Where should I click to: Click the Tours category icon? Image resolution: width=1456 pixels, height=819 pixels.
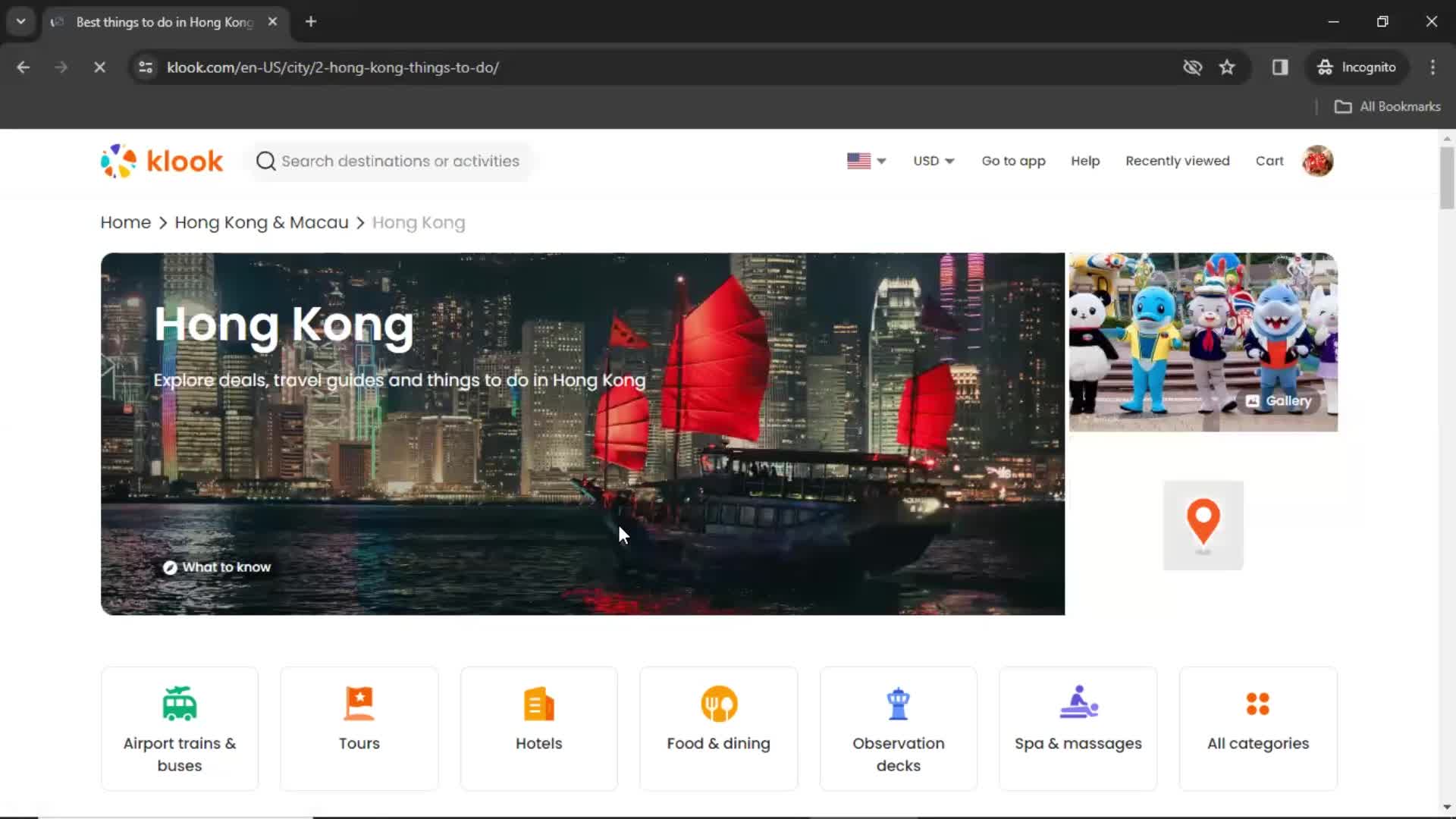click(x=359, y=704)
